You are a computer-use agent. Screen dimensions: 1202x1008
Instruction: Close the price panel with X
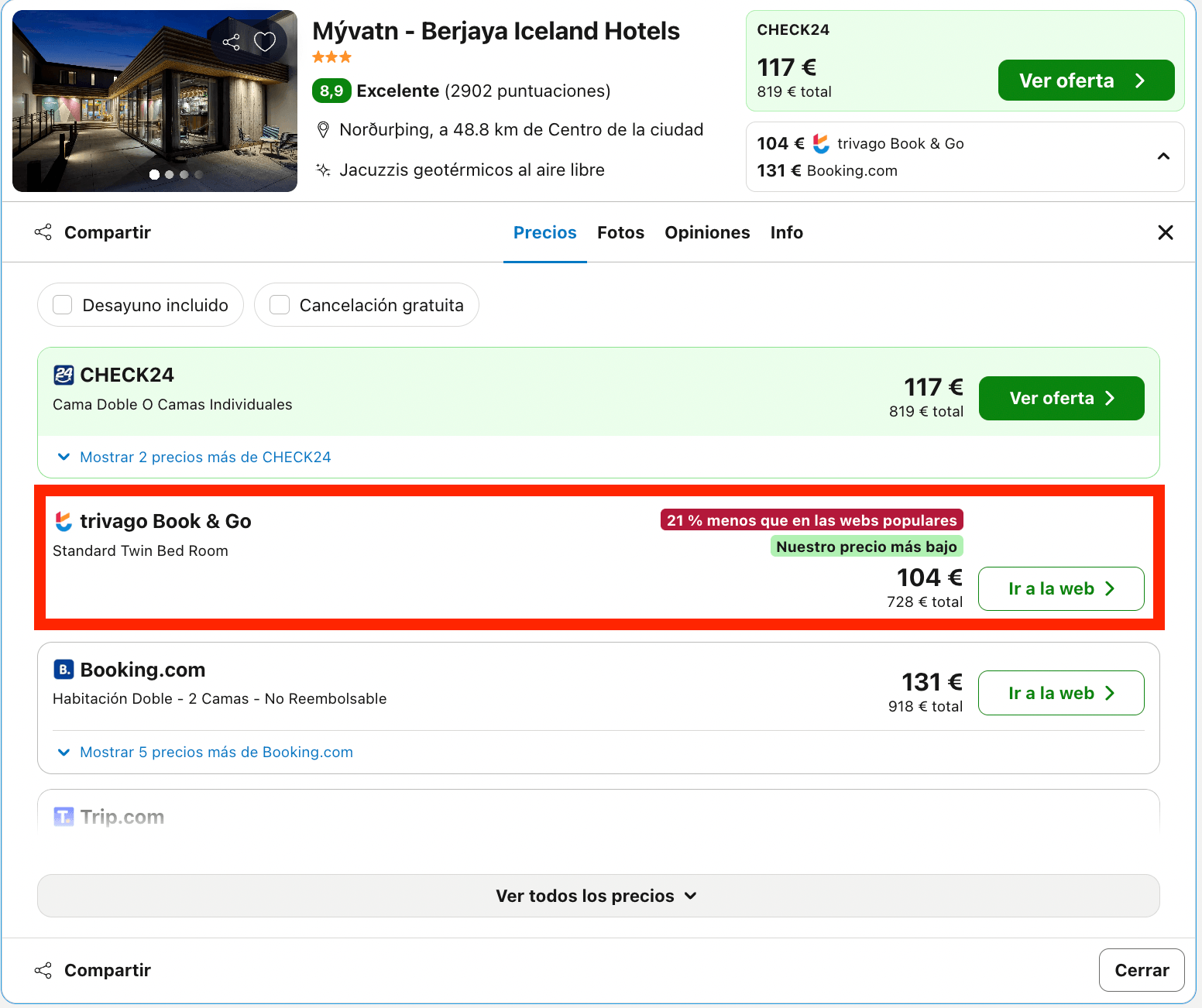click(1165, 232)
